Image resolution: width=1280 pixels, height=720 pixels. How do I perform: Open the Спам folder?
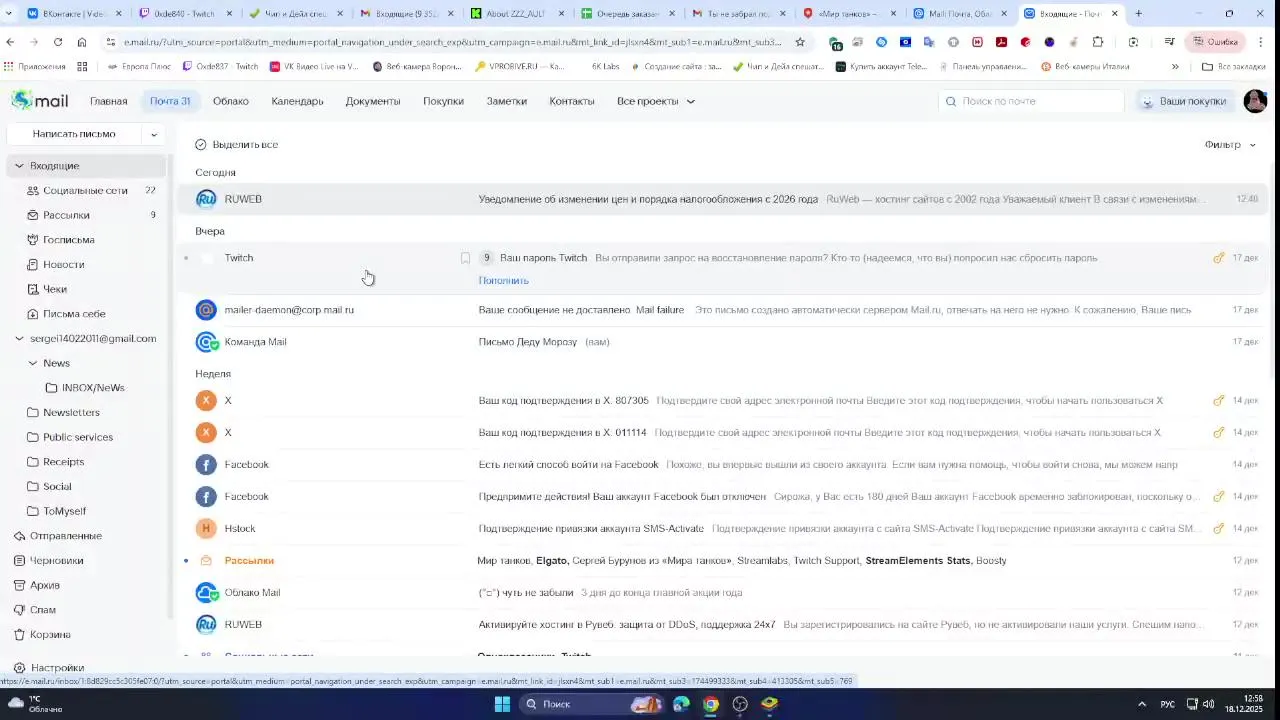click(42, 610)
